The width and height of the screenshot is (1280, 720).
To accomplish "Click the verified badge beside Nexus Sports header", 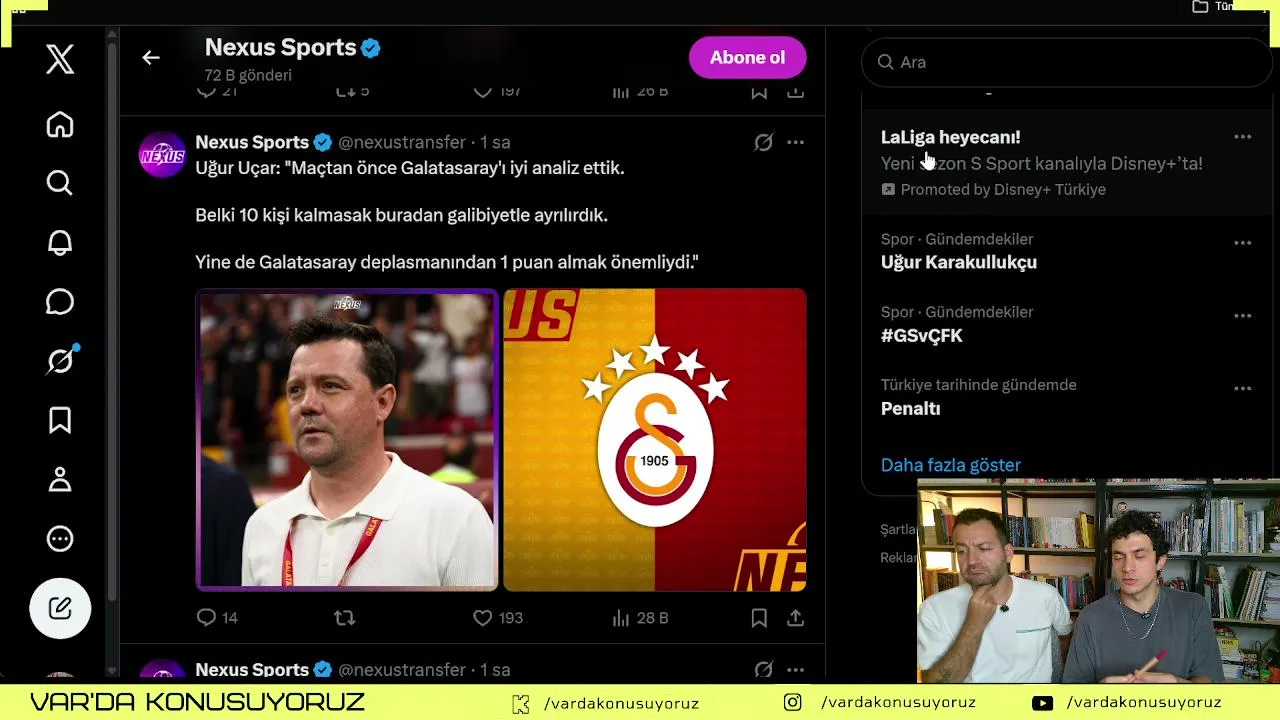I will (x=371, y=48).
